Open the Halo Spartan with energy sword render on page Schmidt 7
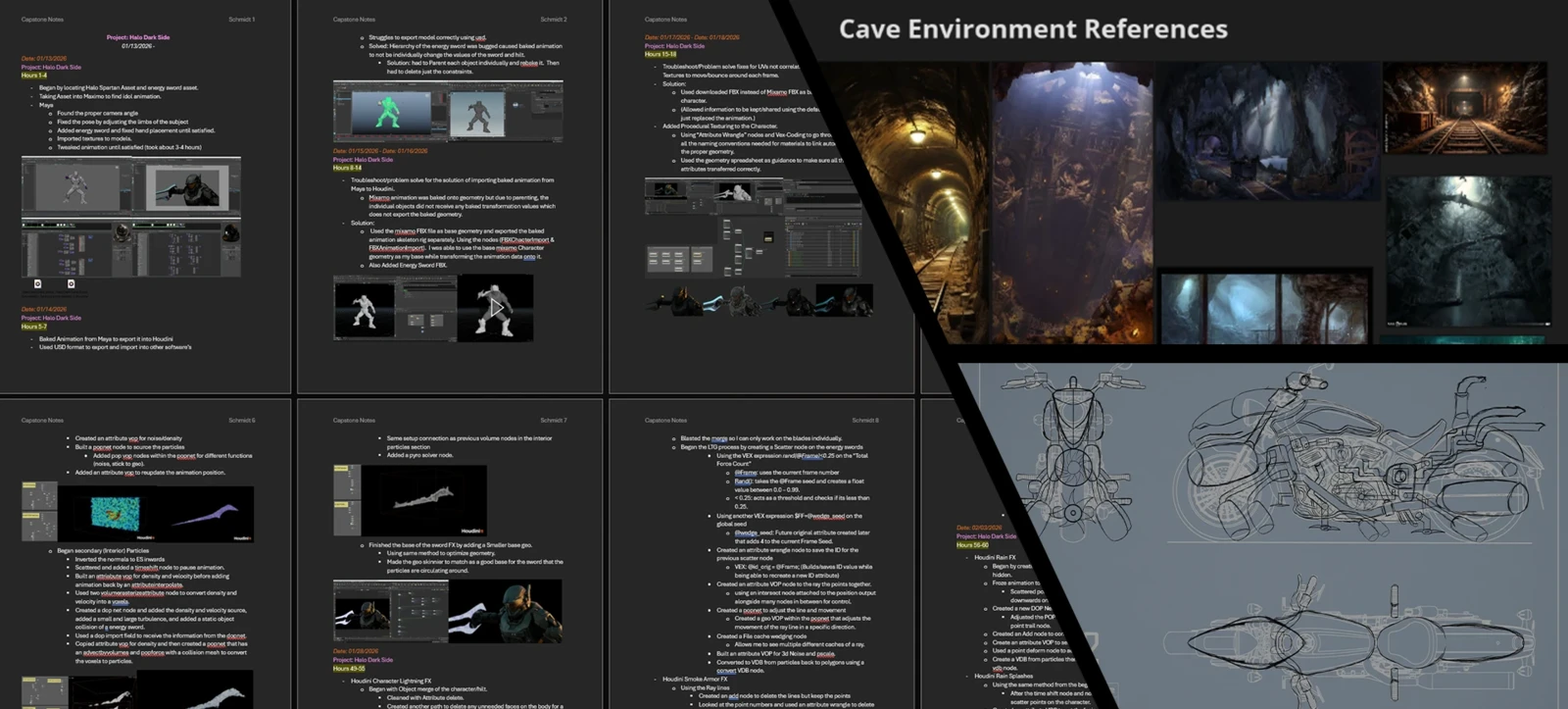Image resolution: width=1568 pixels, height=709 pixels. (x=506, y=611)
